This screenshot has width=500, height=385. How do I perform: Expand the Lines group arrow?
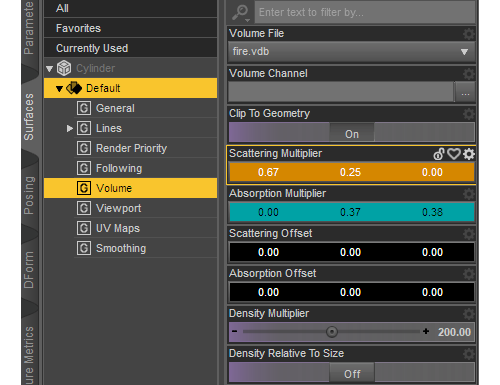pyautogui.click(x=69, y=128)
